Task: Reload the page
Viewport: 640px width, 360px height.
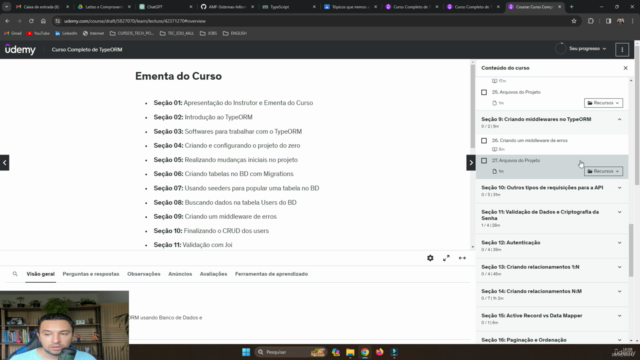Action: 31,21
